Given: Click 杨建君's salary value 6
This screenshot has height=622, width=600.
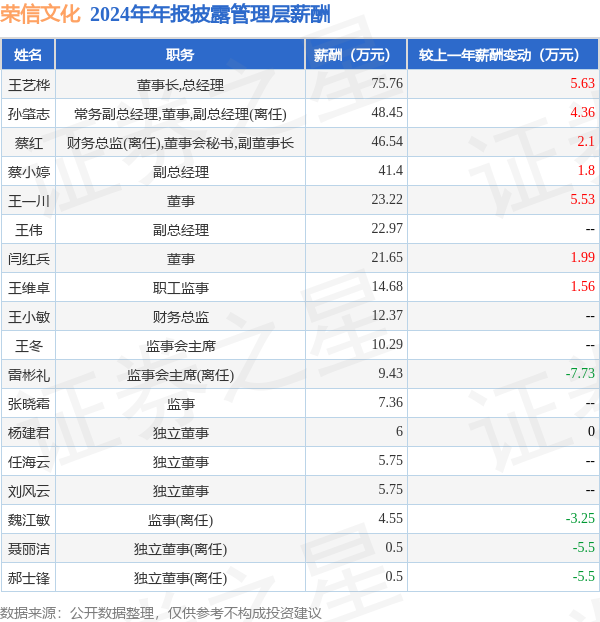Looking at the screenshot, I should tap(399, 431).
